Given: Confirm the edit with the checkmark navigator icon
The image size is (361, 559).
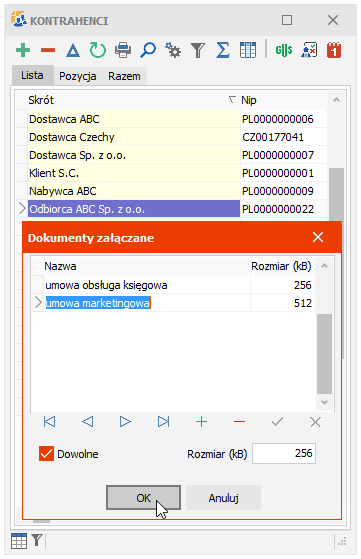Looking at the screenshot, I should coord(277,422).
